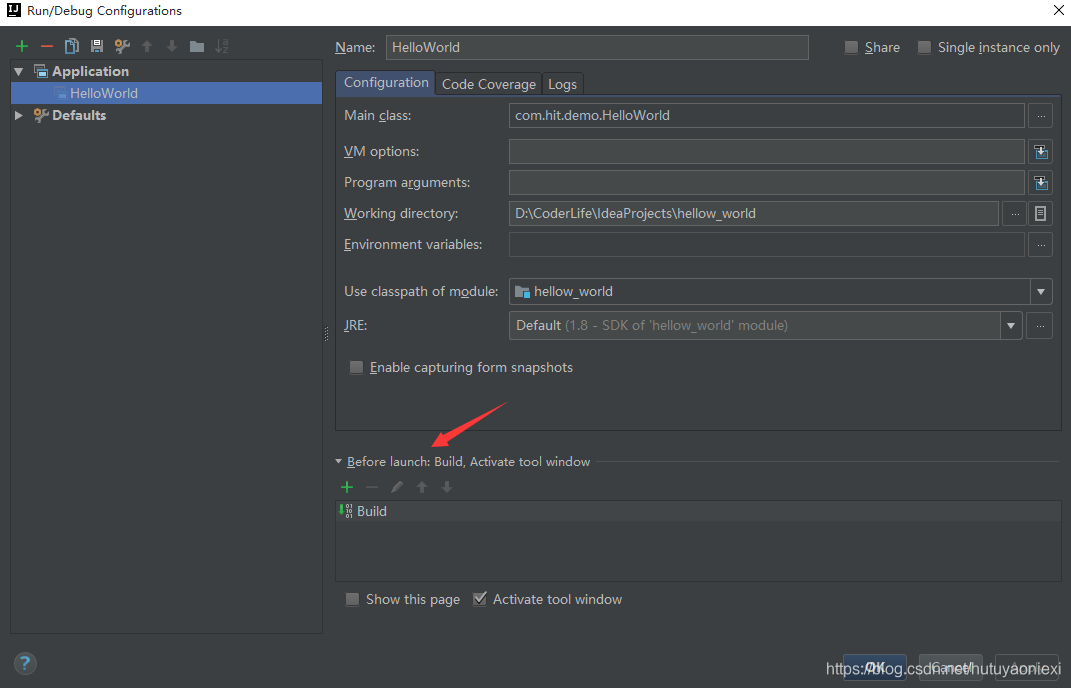Edit the Before launch task
This screenshot has width=1071, height=688.
(397, 487)
